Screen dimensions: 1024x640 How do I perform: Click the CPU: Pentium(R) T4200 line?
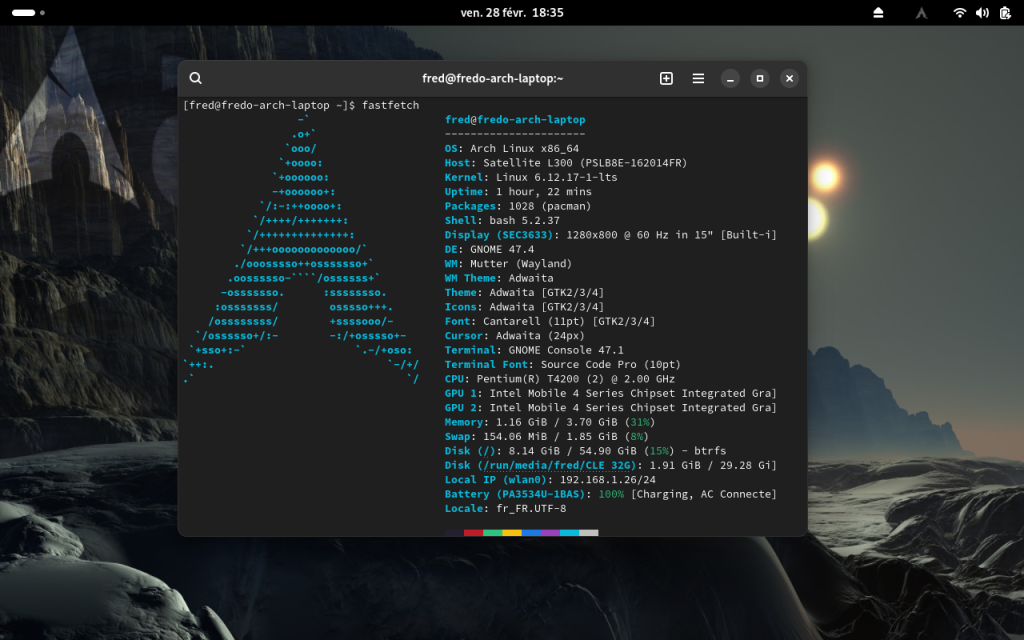560,378
